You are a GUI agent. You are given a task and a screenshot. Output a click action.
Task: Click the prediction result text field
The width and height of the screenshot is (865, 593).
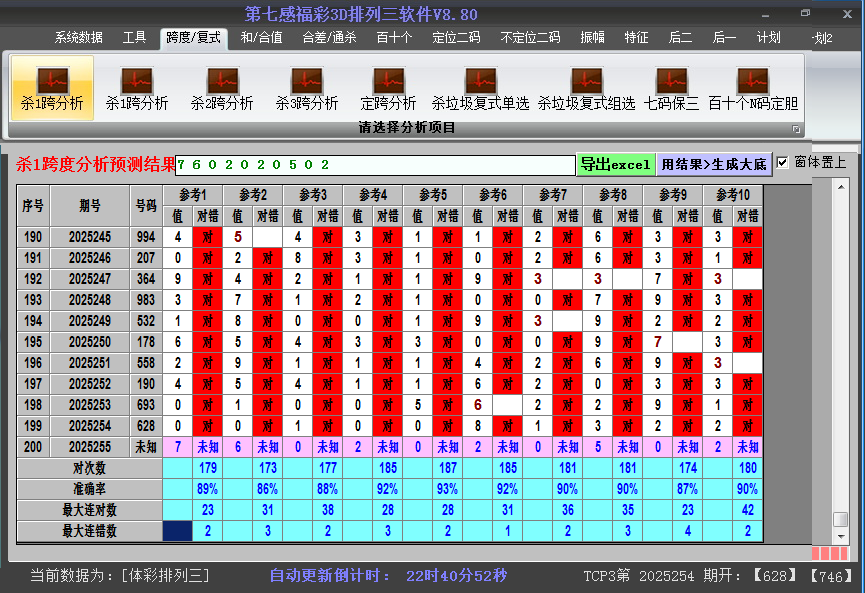point(375,165)
